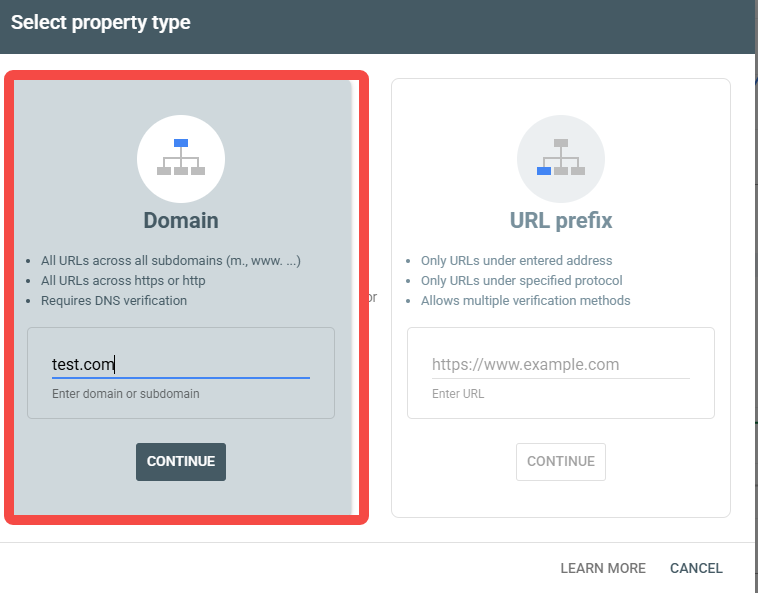Click the Domain site-hierarchy icon
The width and height of the screenshot is (758, 593).
tap(181, 159)
